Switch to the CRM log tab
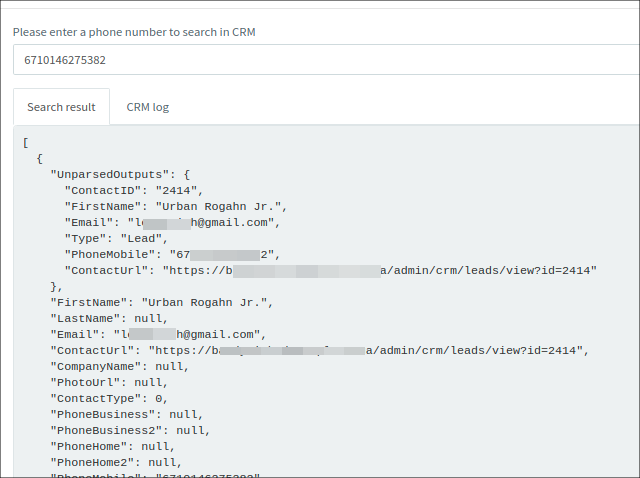This screenshot has width=640, height=478. click(x=147, y=107)
